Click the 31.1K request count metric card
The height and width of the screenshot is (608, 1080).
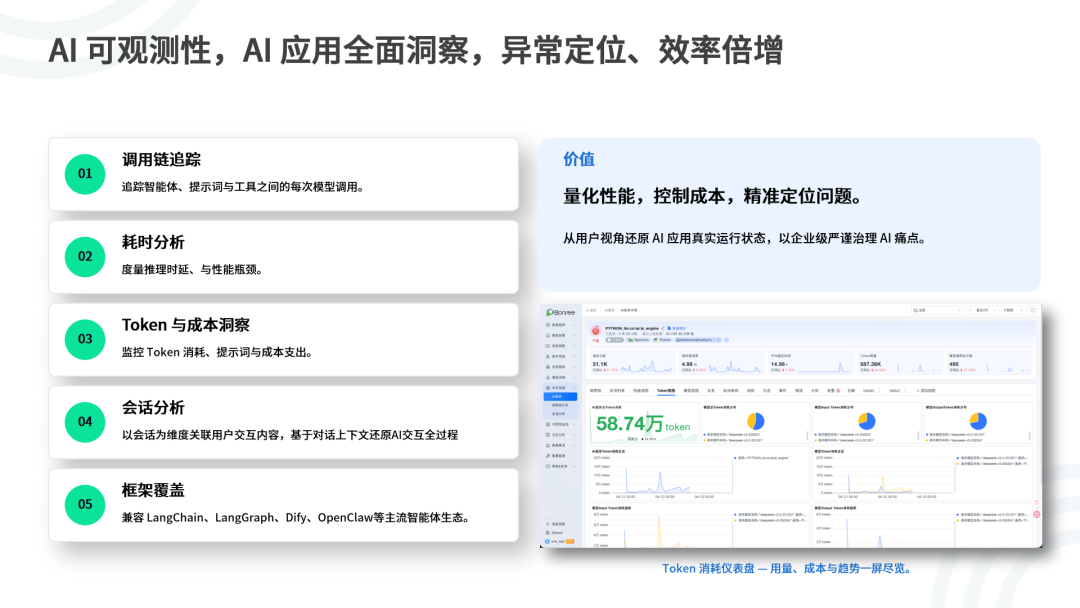tap(632, 363)
